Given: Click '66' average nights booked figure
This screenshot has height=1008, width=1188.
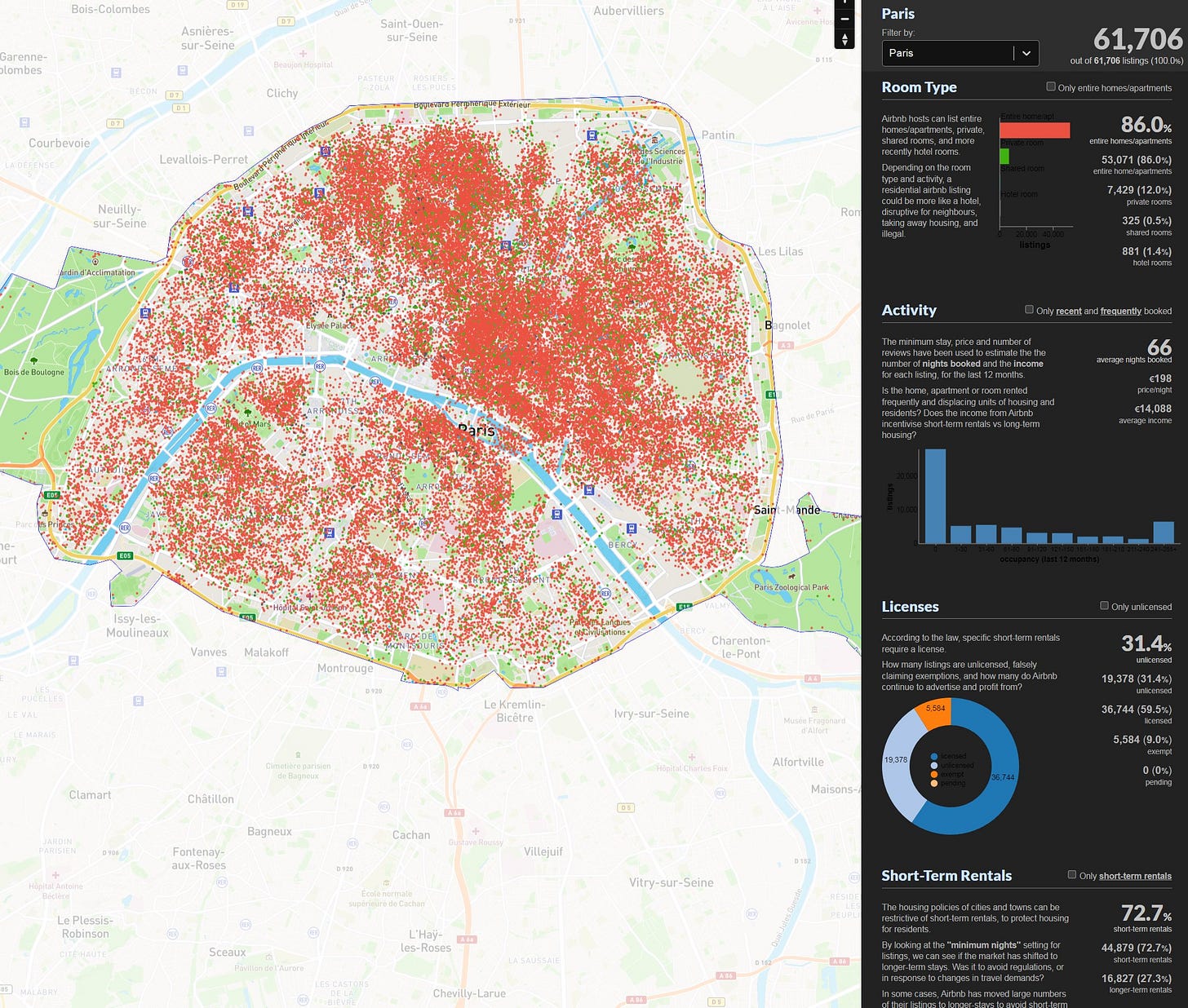Looking at the screenshot, I should pyautogui.click(x=1159, y=347).
